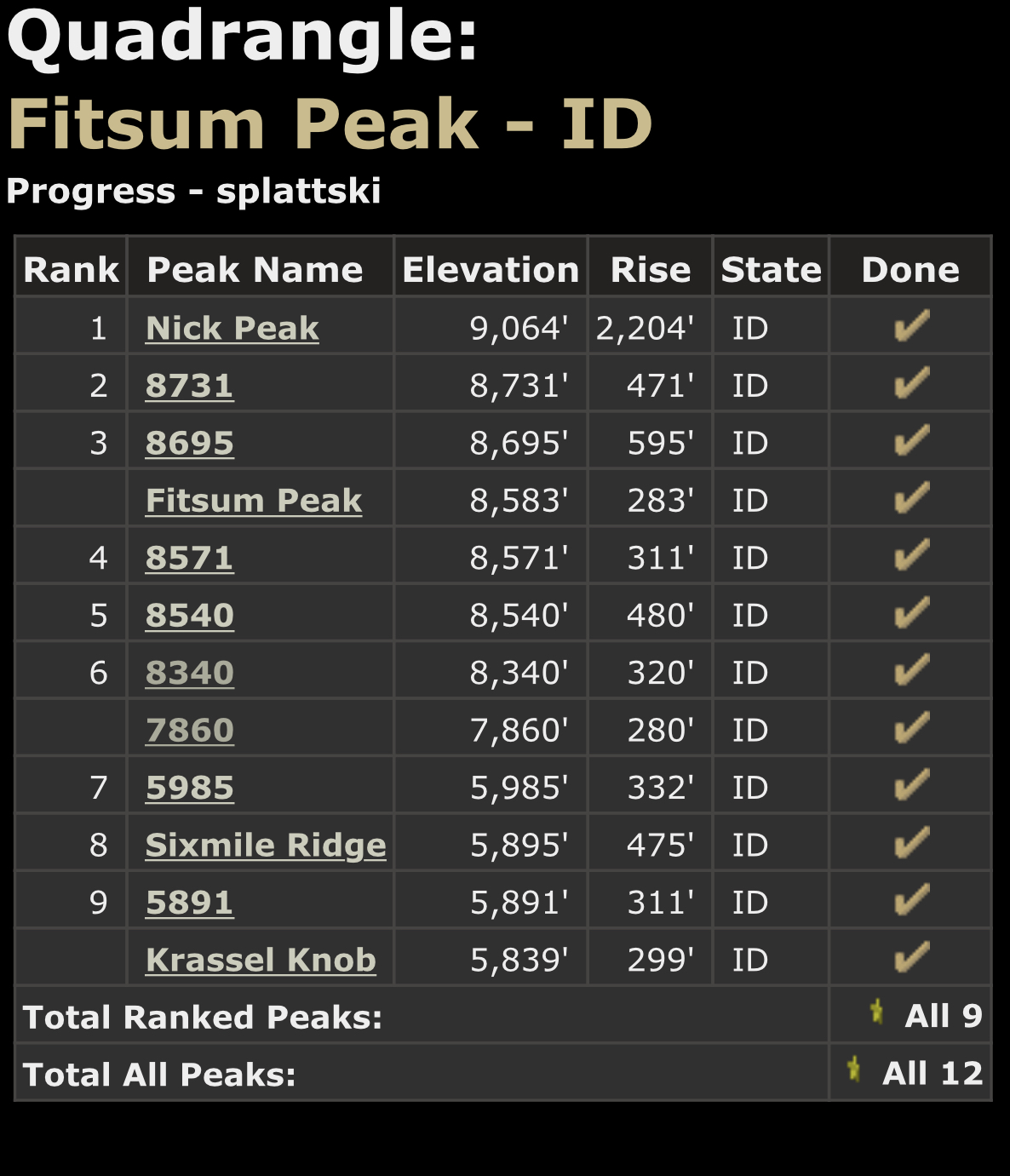Click the Elevation column header
Viewport: 1010px width, 1176px height.
[491, 270]
